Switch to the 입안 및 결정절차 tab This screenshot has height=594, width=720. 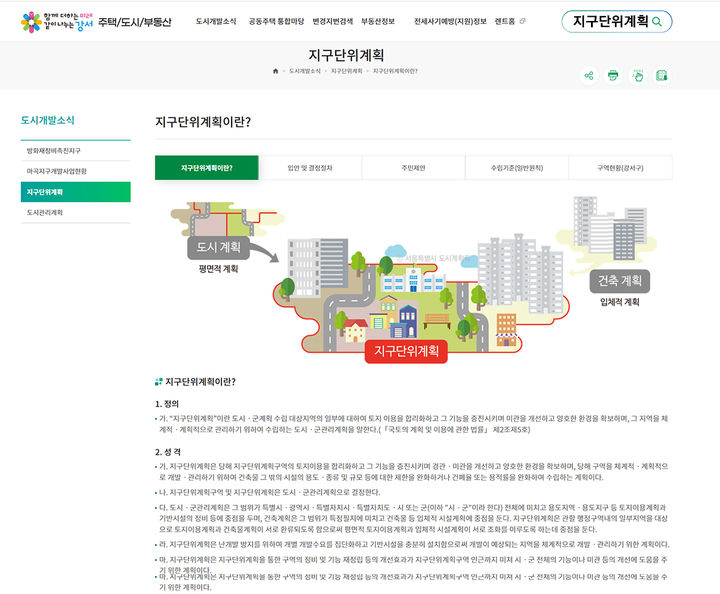point(310,168)
